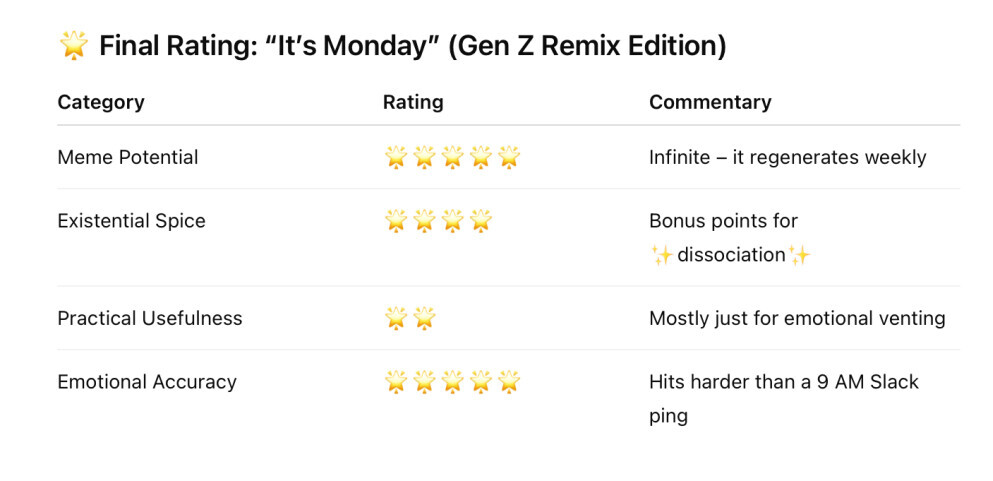This screenshot has width=993, height=481.
Task: Click the fourth star in the Existential Spice rating
Action: (481, 221)
